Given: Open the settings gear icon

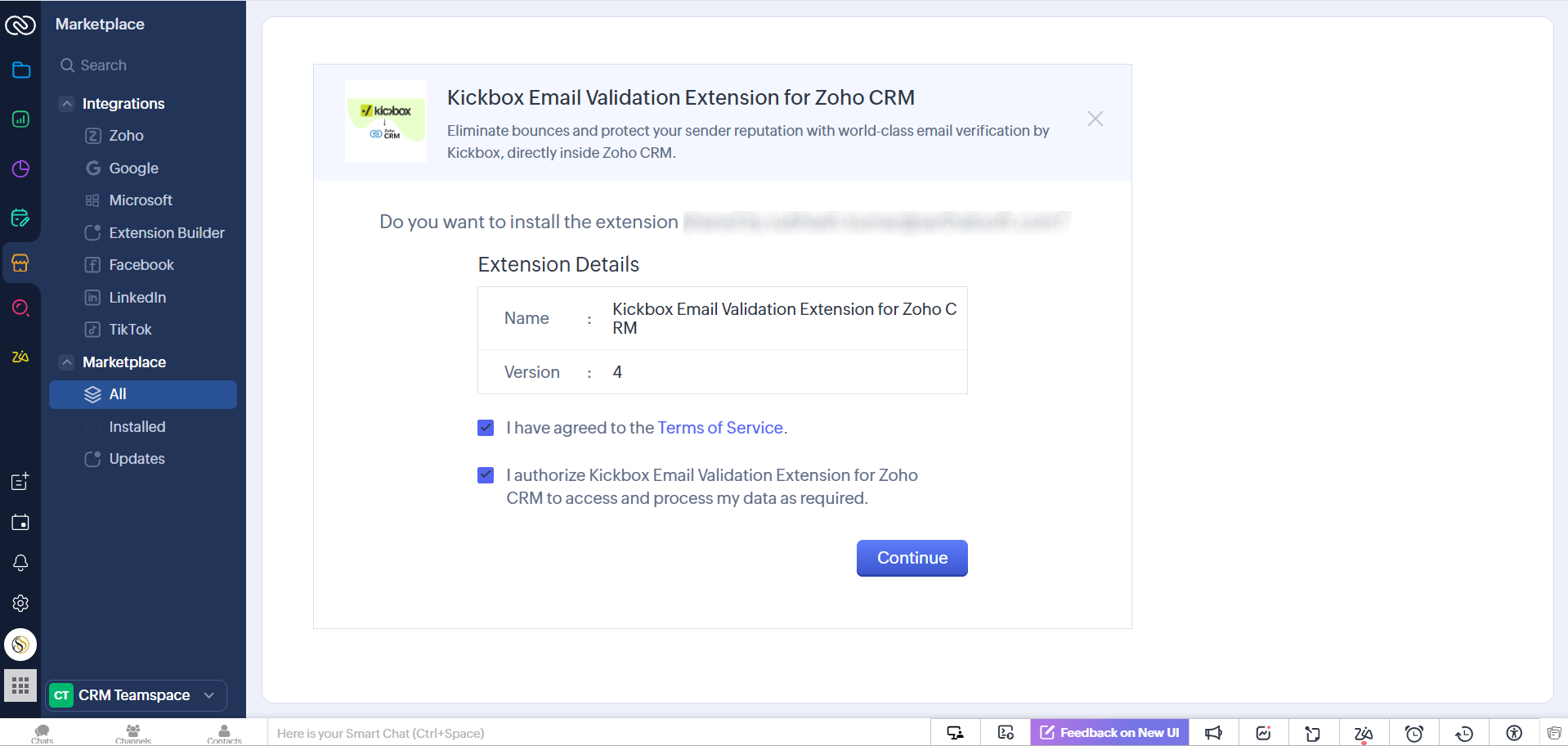Looking at the screenshot, I should pos(20,604).
